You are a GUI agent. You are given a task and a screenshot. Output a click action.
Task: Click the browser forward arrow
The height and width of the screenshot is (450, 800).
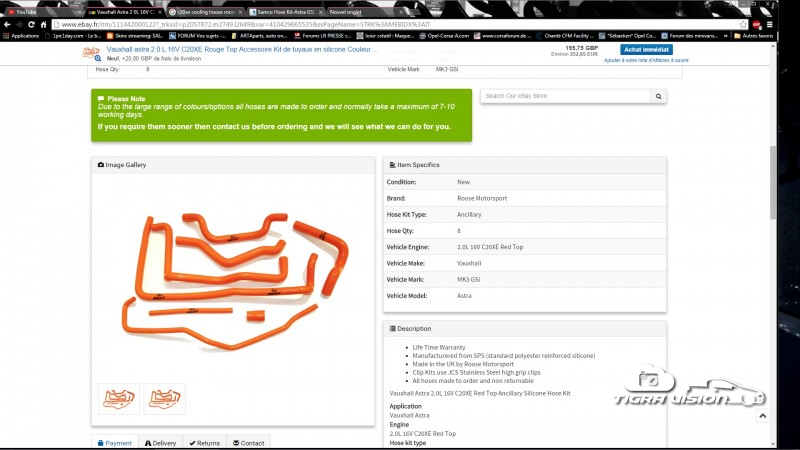pos(20,23)
